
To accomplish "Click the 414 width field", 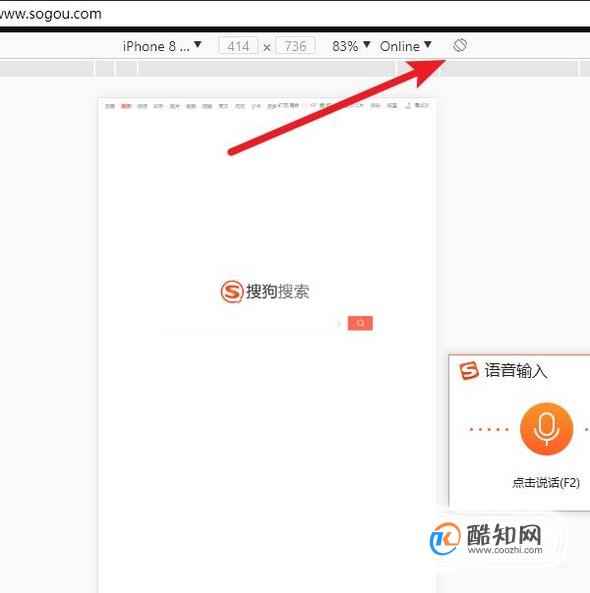I will [238, 46].
